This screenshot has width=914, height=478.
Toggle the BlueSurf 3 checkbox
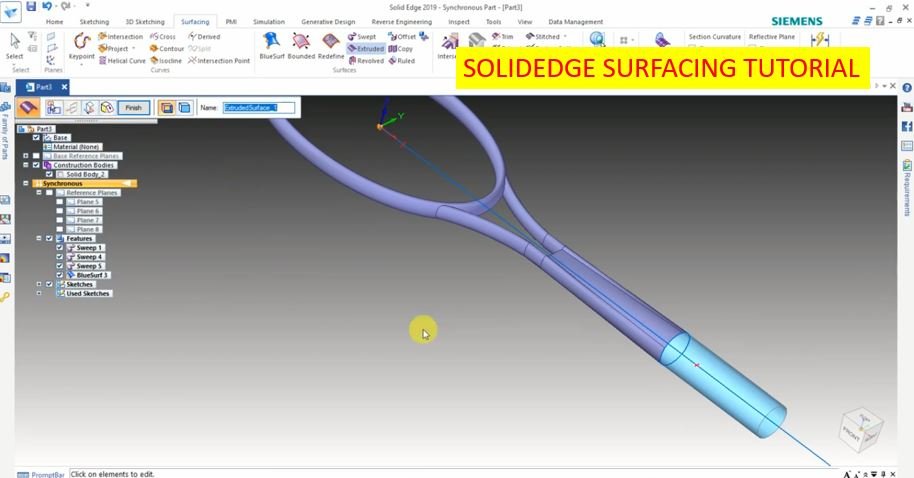coord(59,275)
